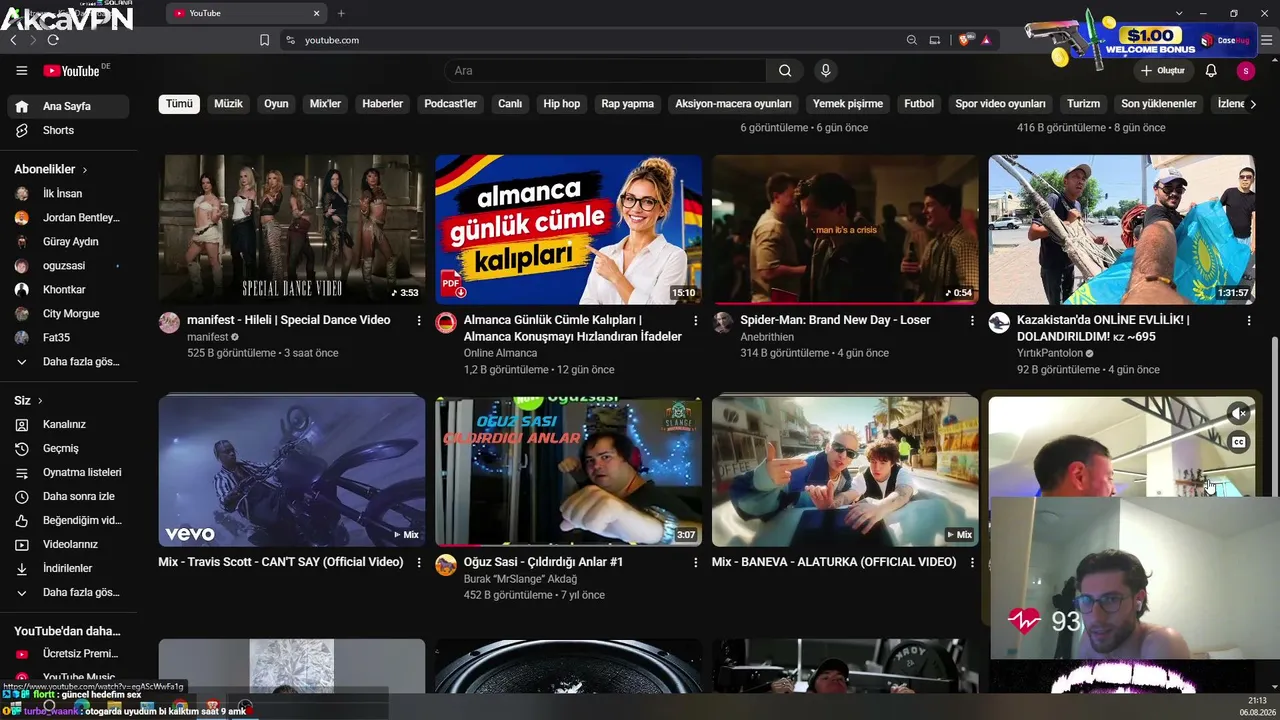Open İndirilenler downloads
Screen dimensions: 1280x720
pyautogui.click(x=70, y=568)
